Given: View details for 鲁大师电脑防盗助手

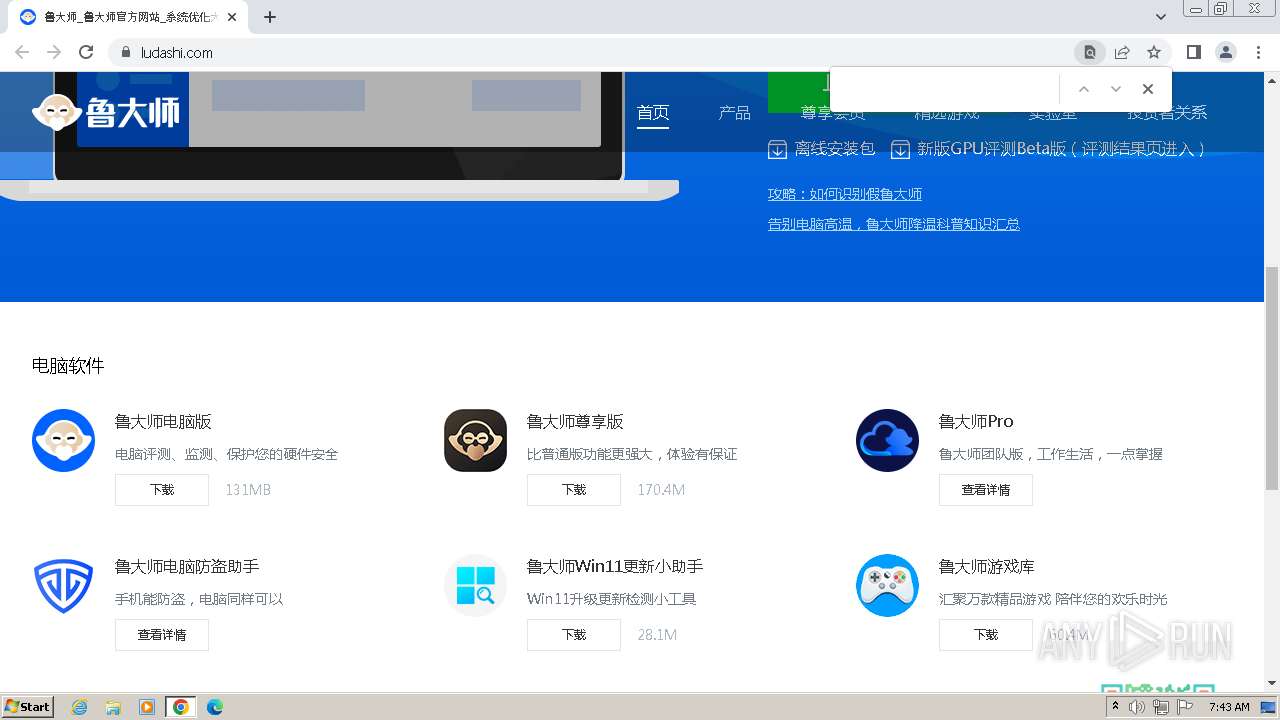Looking at the screenshot, I should pyautogui.click(x=162, y=635).
